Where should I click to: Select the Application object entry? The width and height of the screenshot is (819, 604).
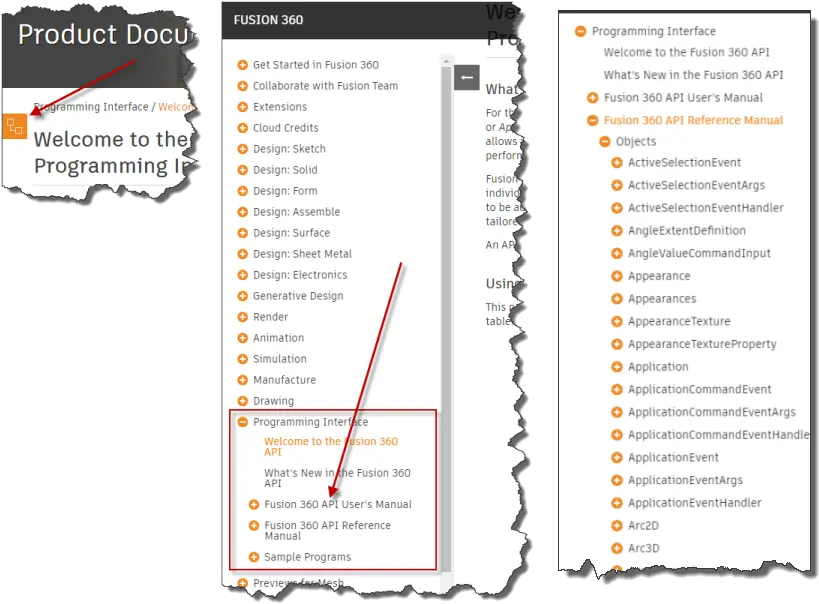coord(657,367)
